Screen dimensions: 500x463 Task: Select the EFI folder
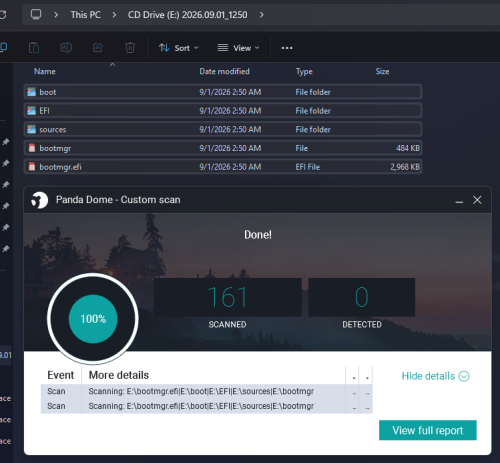point(223,111)
